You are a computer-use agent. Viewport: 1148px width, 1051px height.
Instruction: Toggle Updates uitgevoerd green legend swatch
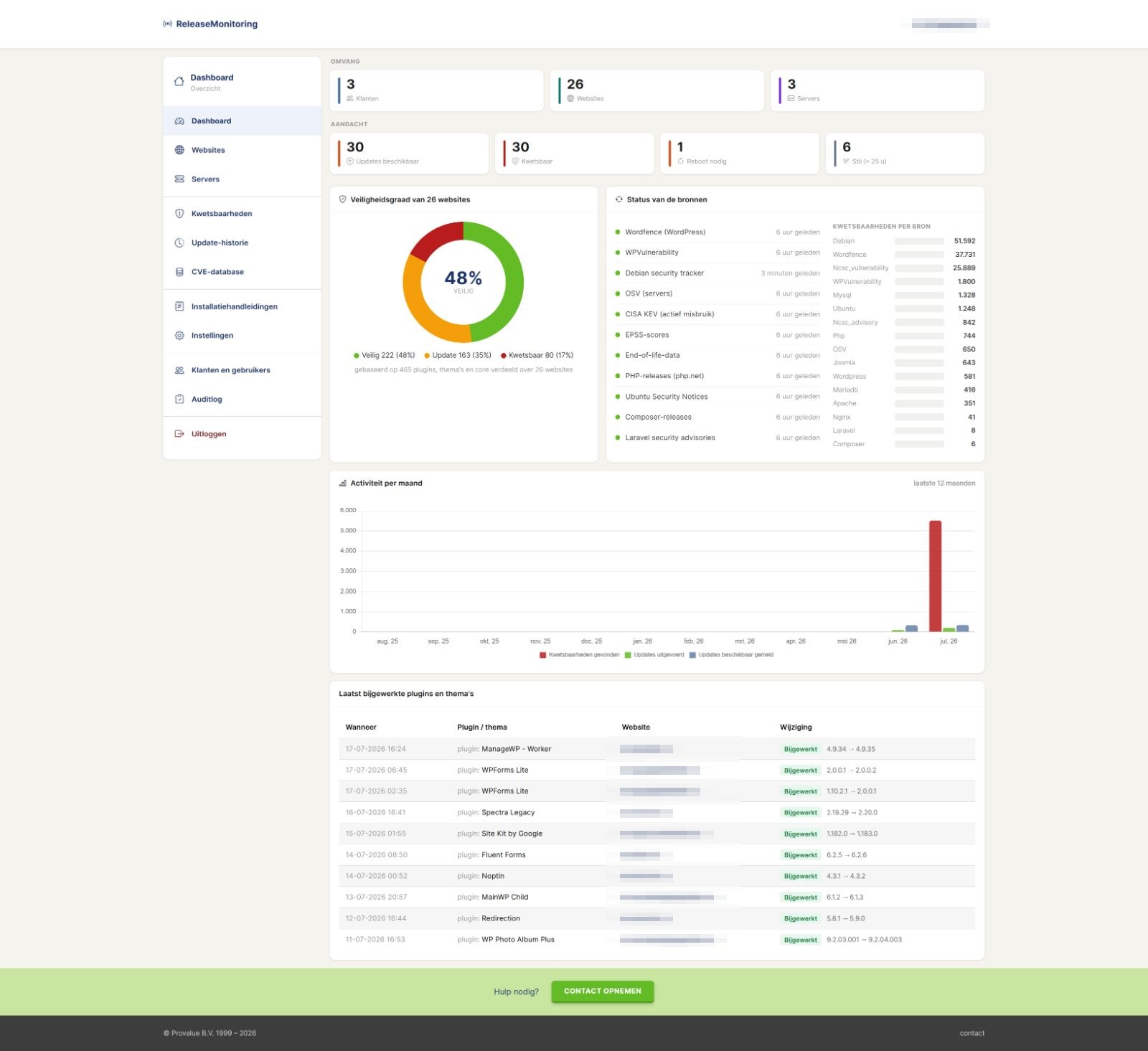[628, 655]
